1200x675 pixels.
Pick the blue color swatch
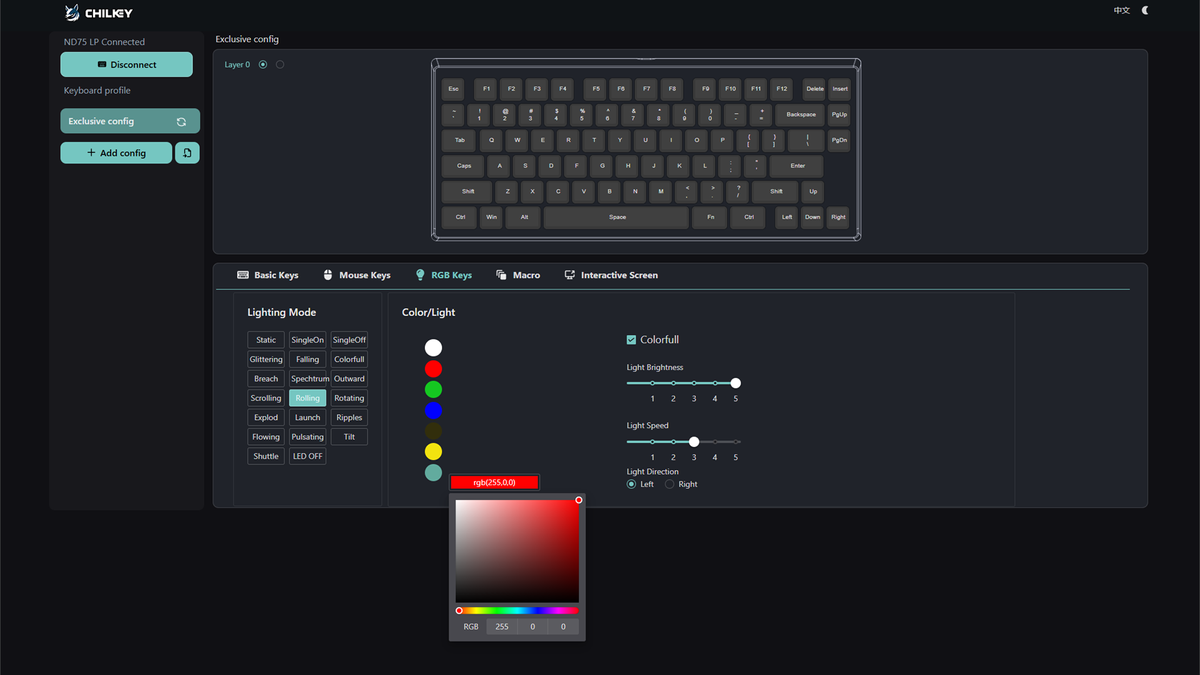click(433, 410)
